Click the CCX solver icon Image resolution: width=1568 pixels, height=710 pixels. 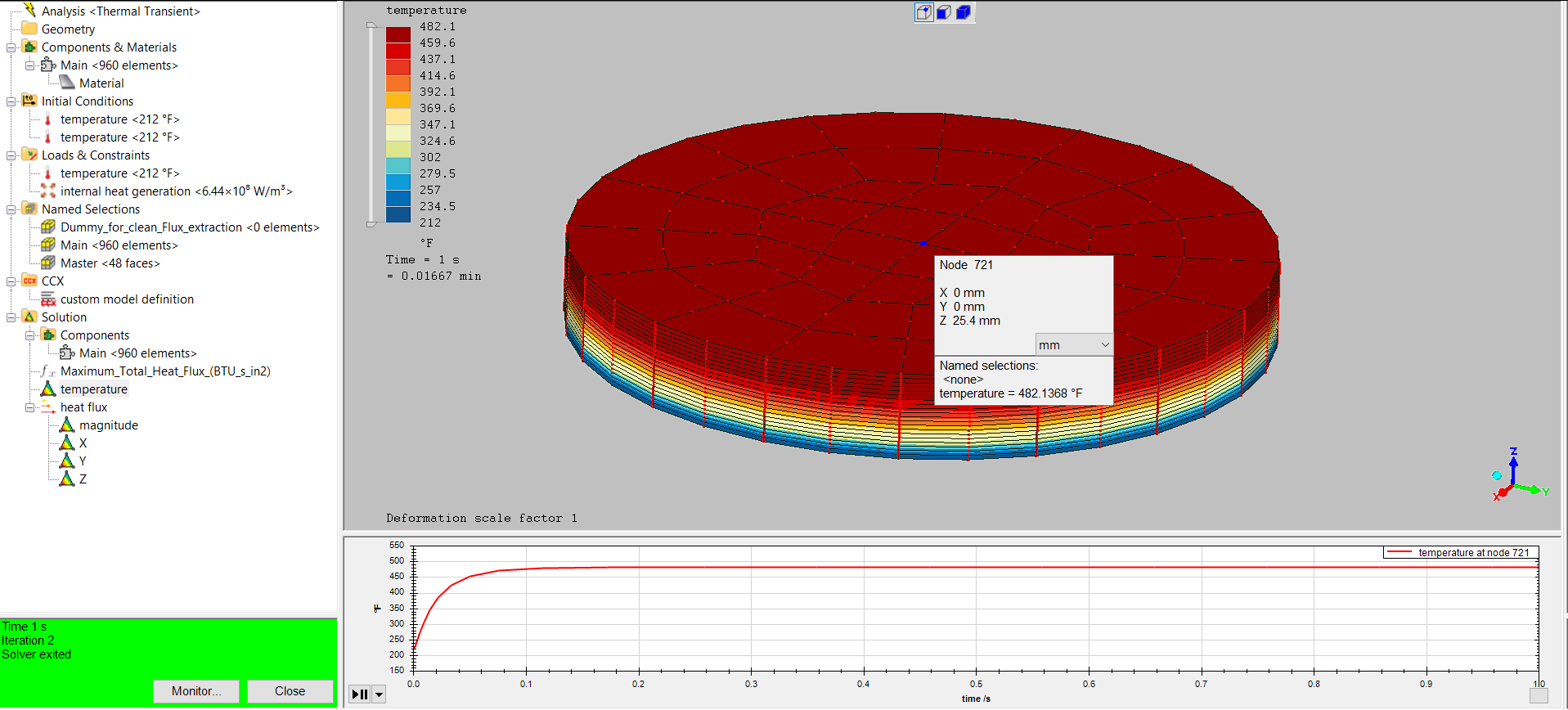[x=30, y=281]
